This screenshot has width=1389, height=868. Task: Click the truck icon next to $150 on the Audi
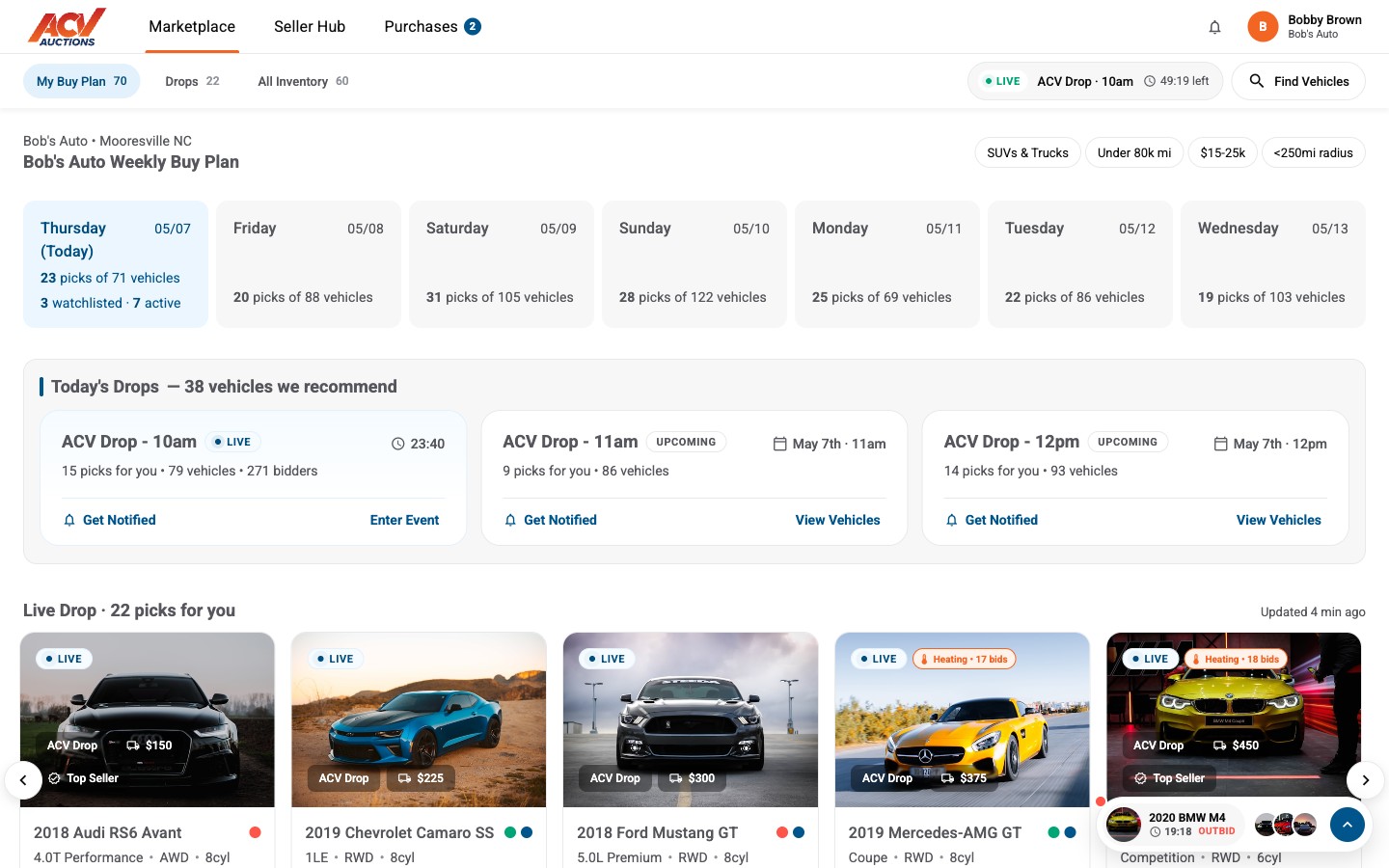(133, 746)
